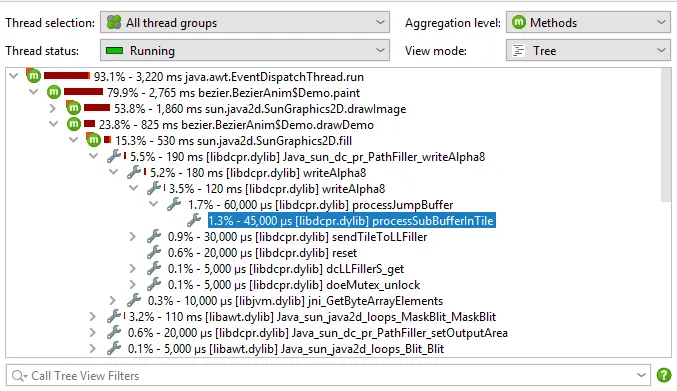Screen dimensions: 677x391
Task: Collapse the java.awt.EventDispatchThread.run node
Action: click(x=14, y=76)
